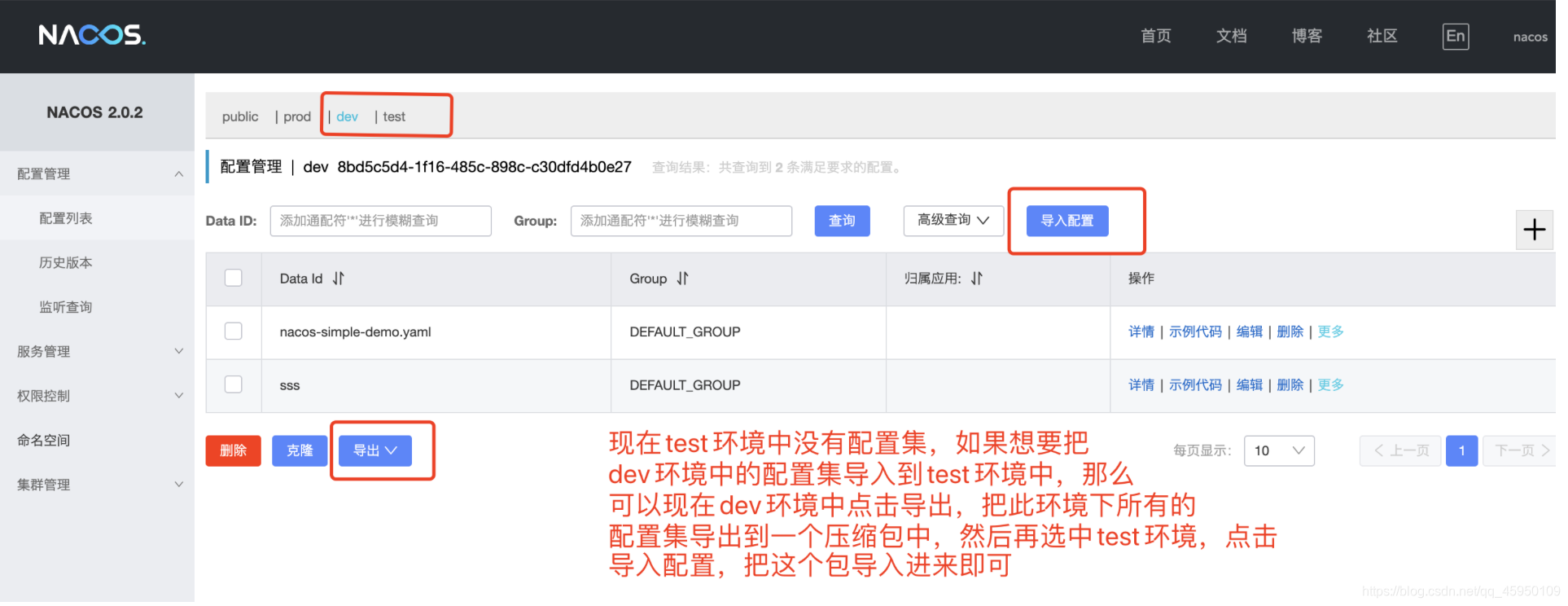The height and width of the screenshot is (606, 1568).
Task: Open 详情 for the sss row
Action: pyautogui.click(x=1141, y=384)
